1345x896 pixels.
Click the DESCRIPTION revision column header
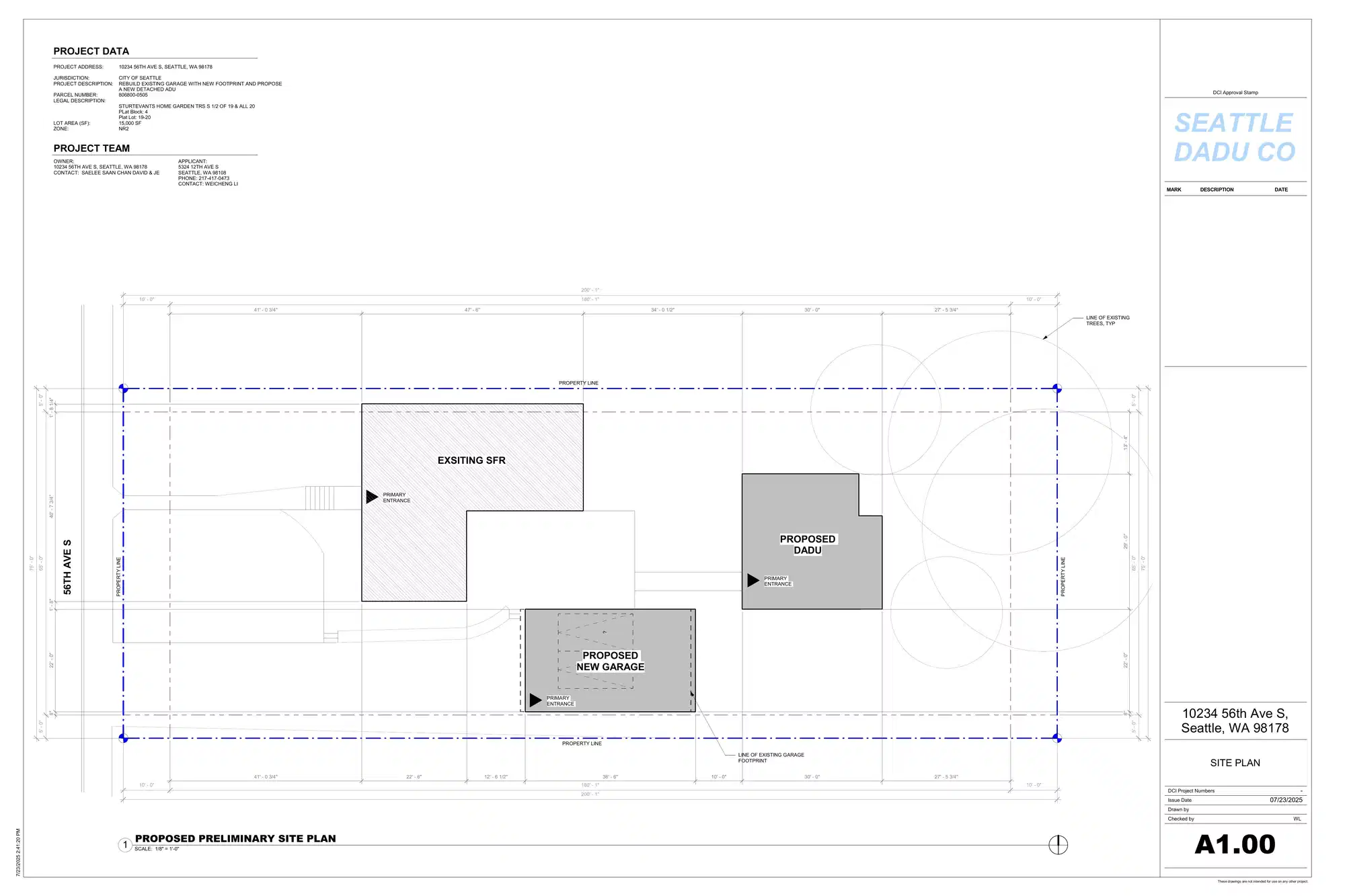click(1217, 190)
